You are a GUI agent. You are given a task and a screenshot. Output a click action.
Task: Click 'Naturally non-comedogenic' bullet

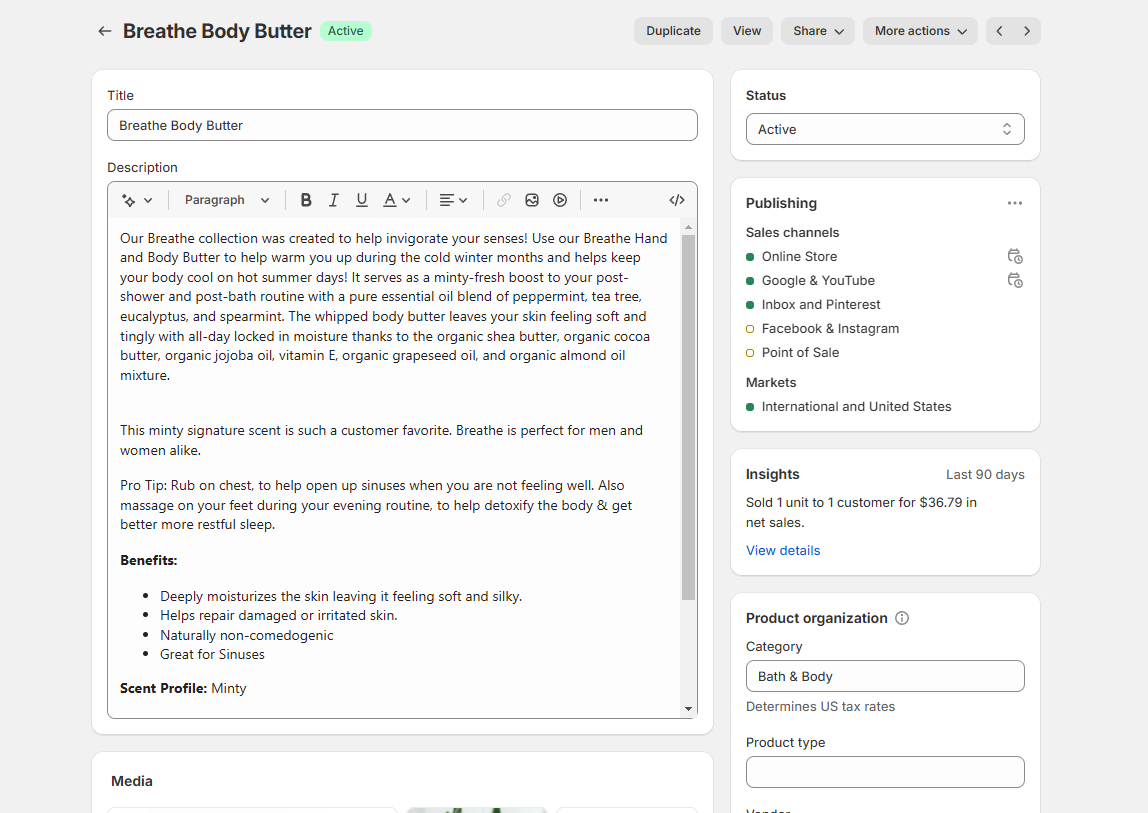247,636
